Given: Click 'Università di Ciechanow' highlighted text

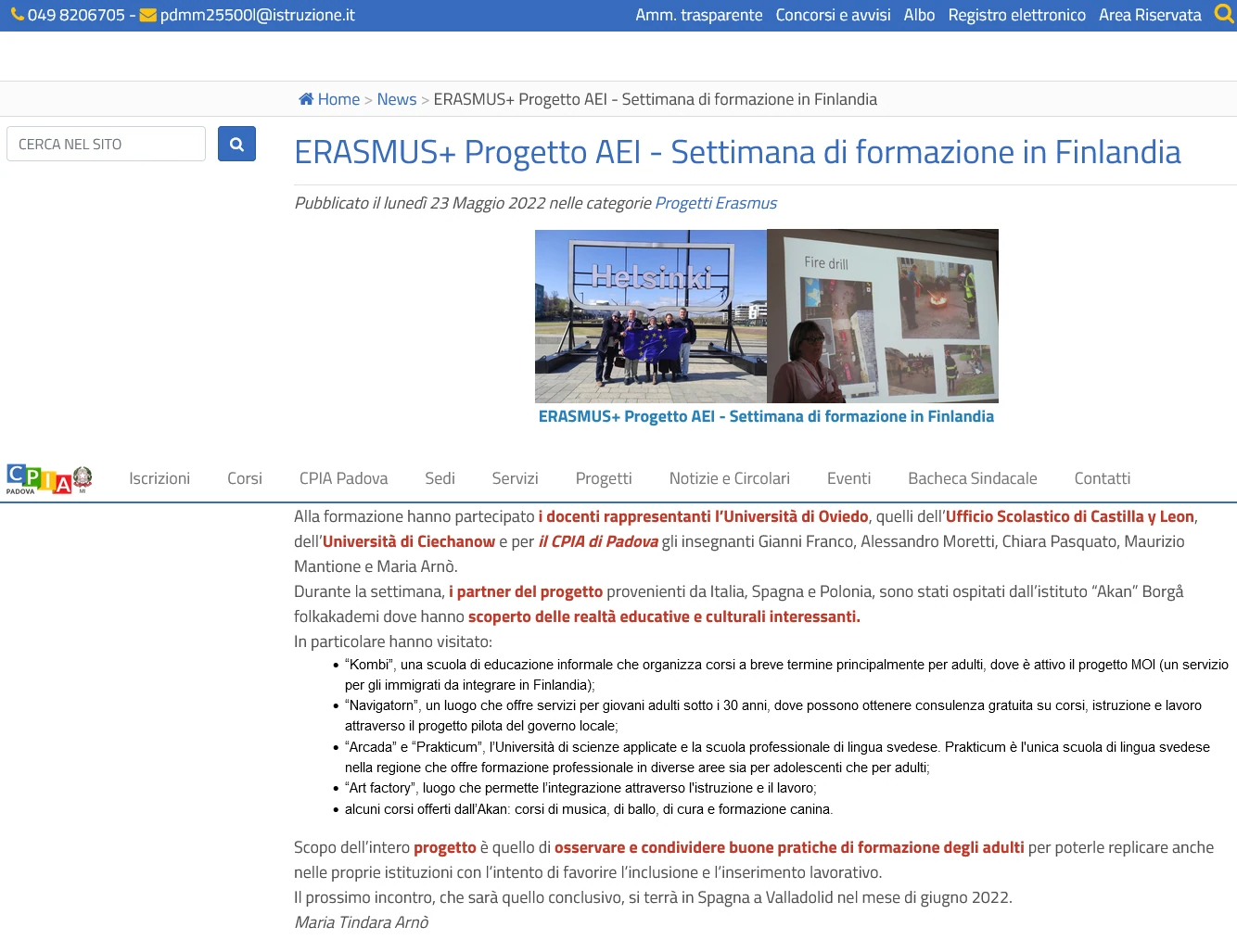Looking at the screenshot, I should (x=409, y=541).
